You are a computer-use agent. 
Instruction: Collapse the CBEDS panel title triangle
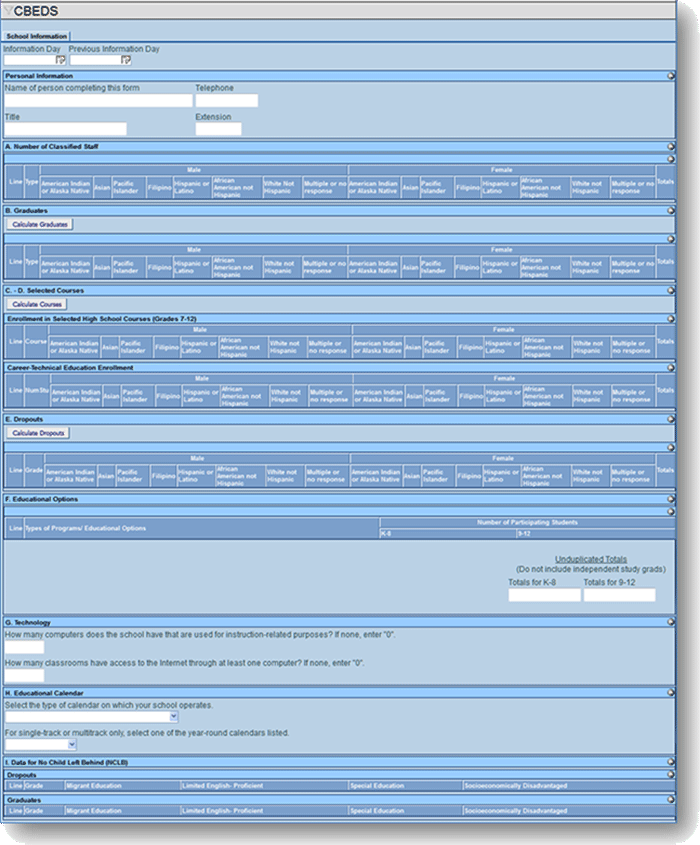[x=8, y=11]
